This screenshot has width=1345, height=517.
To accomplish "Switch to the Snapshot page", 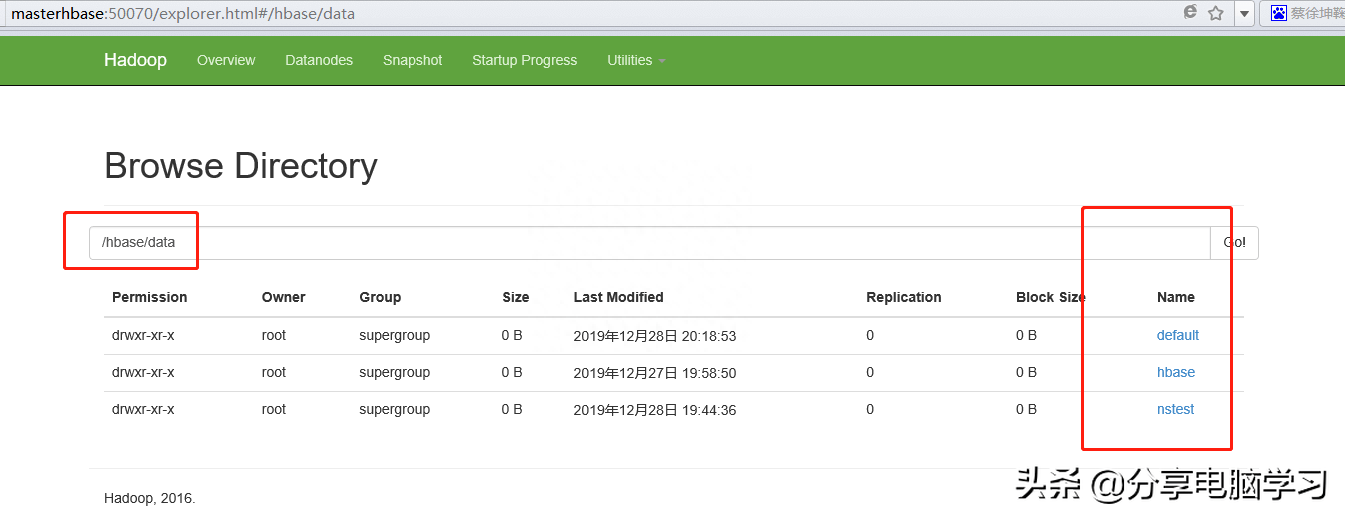I will click(x=412, y=60).
